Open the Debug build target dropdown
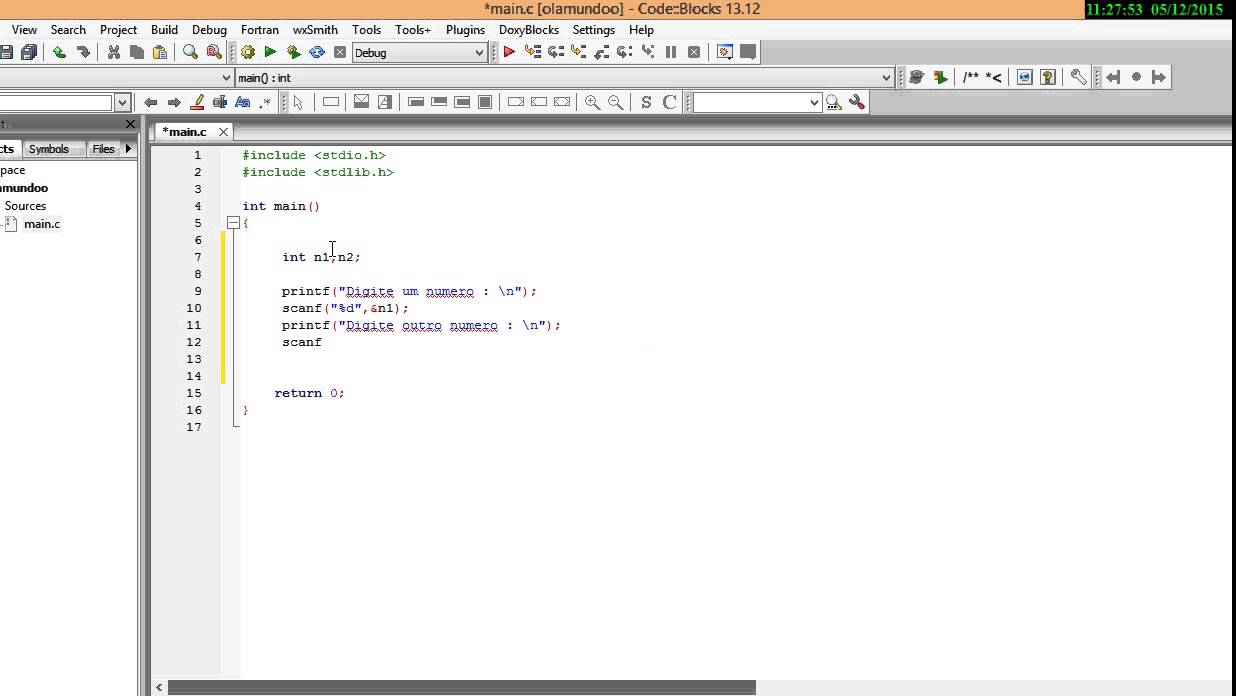 (x=419, y=52)
